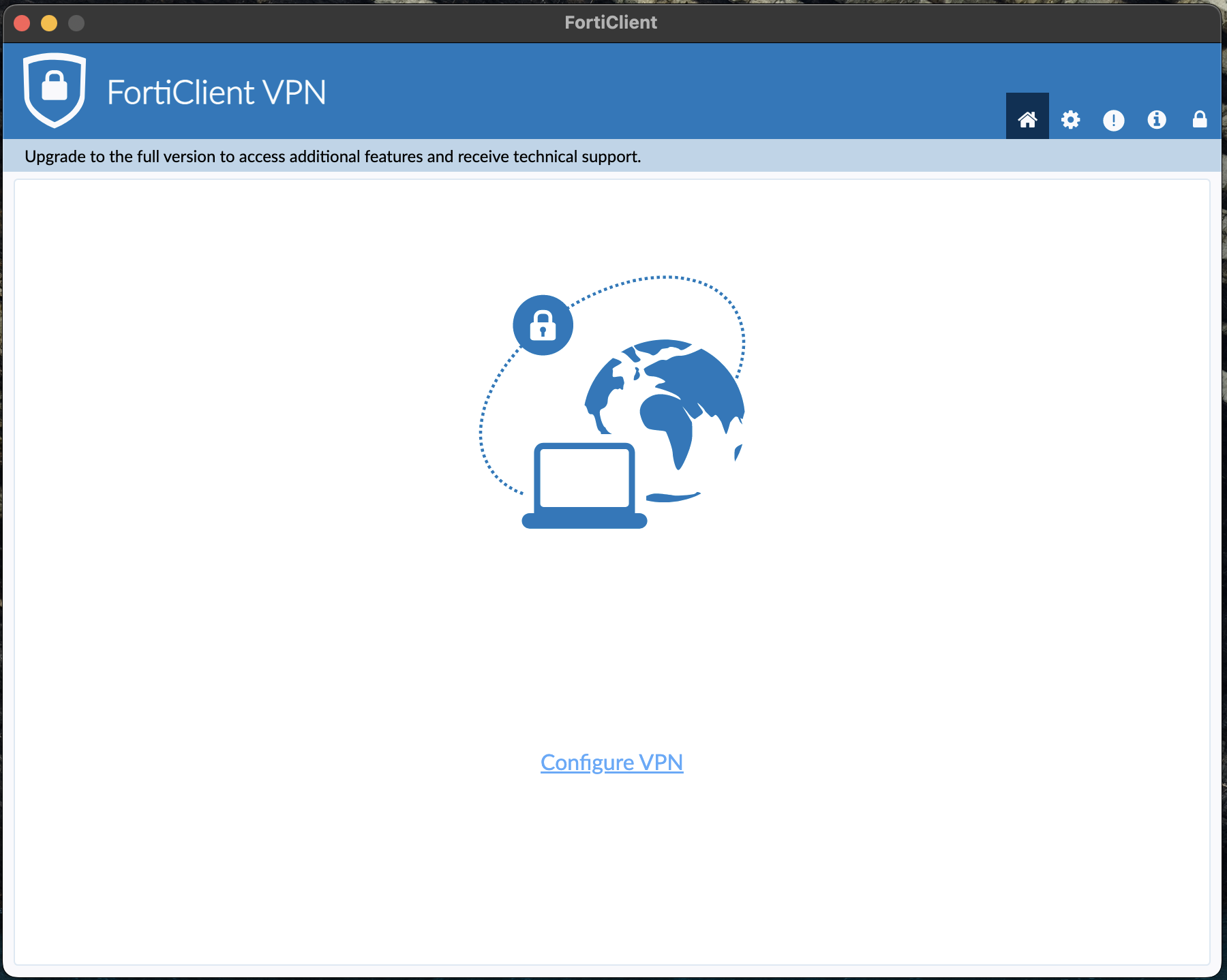Viewport: 1227px width, 980px height.
Task: Click the FortiClient VPN header text
Action: pos(216,93)
